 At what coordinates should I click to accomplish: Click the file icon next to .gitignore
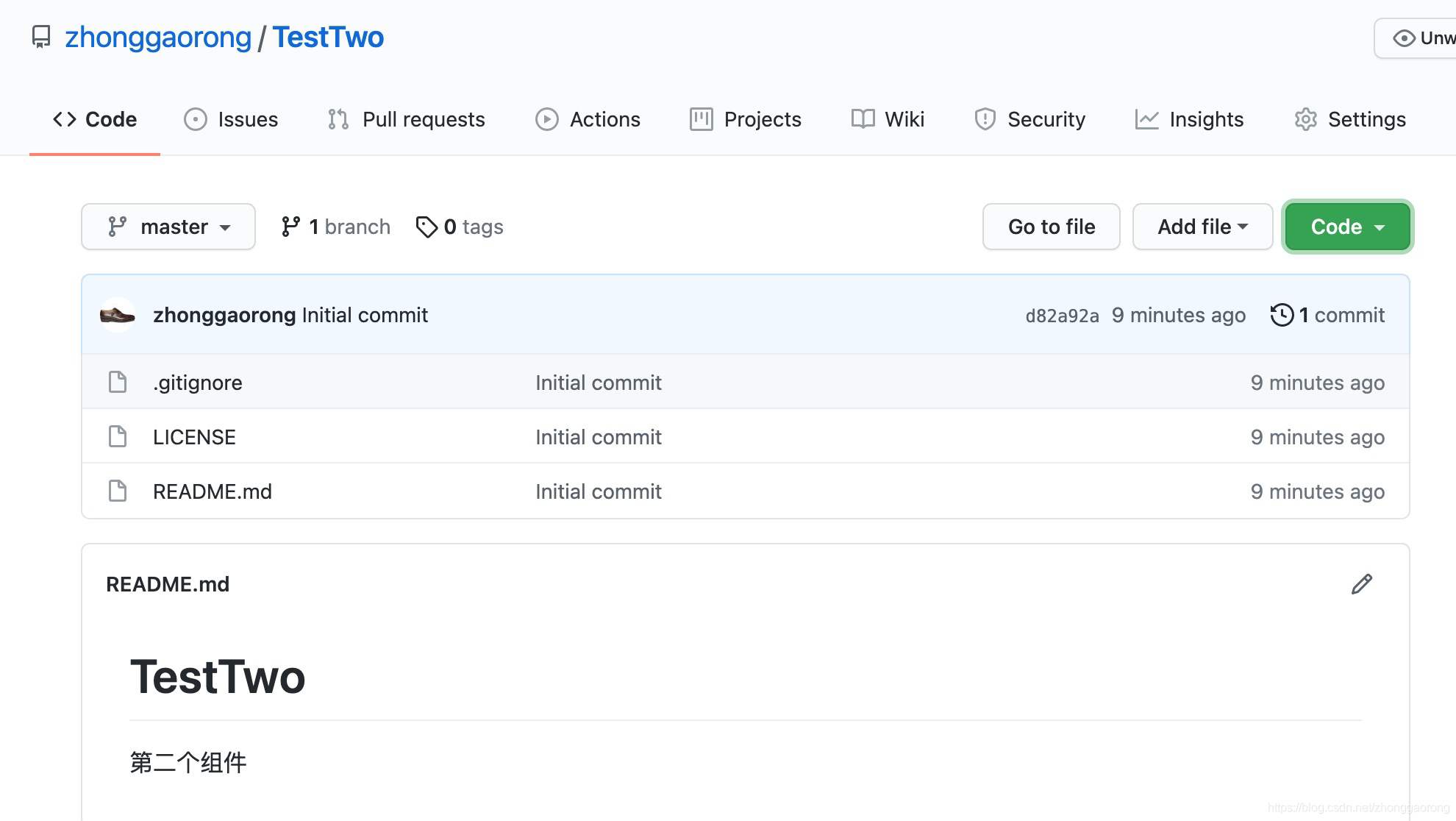(x=118, y=383)
